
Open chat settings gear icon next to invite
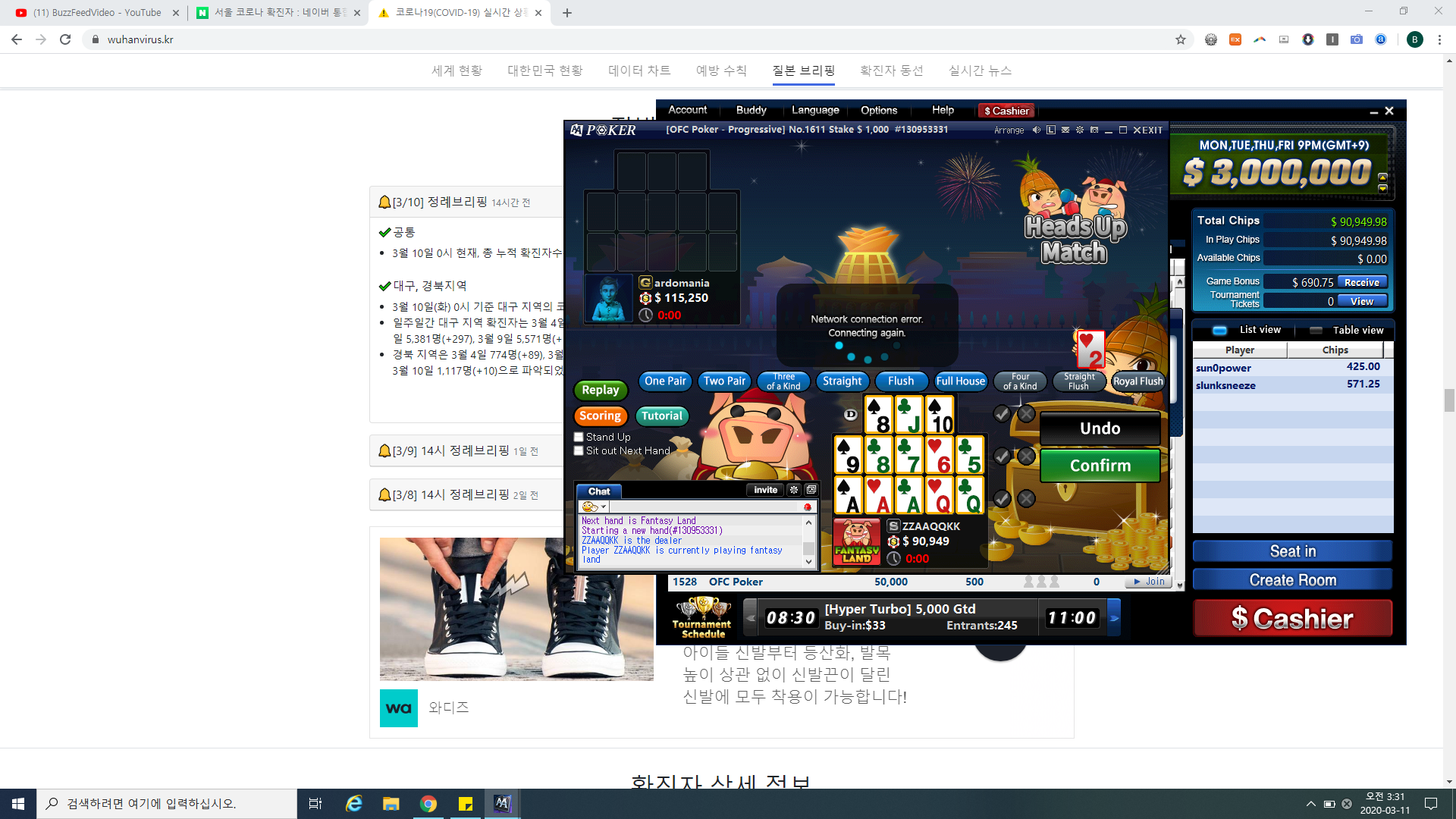point(794,490)
